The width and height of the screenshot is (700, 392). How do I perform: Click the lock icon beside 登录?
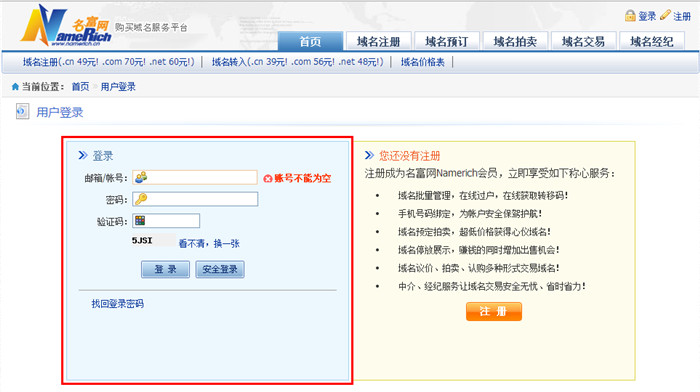click(630, 16)
